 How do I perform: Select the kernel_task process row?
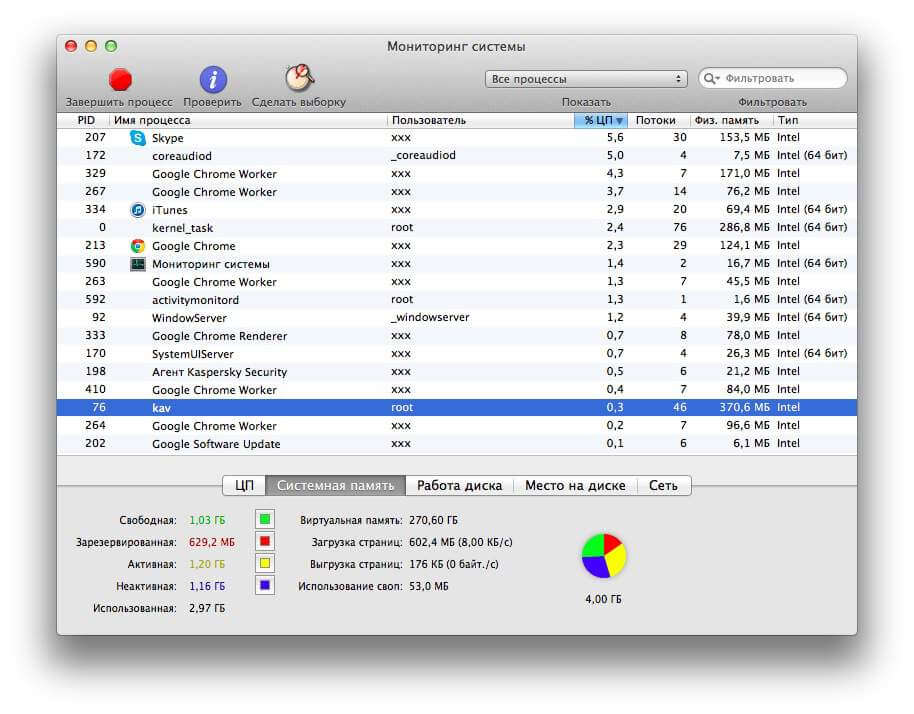click(x=457, y=228)
